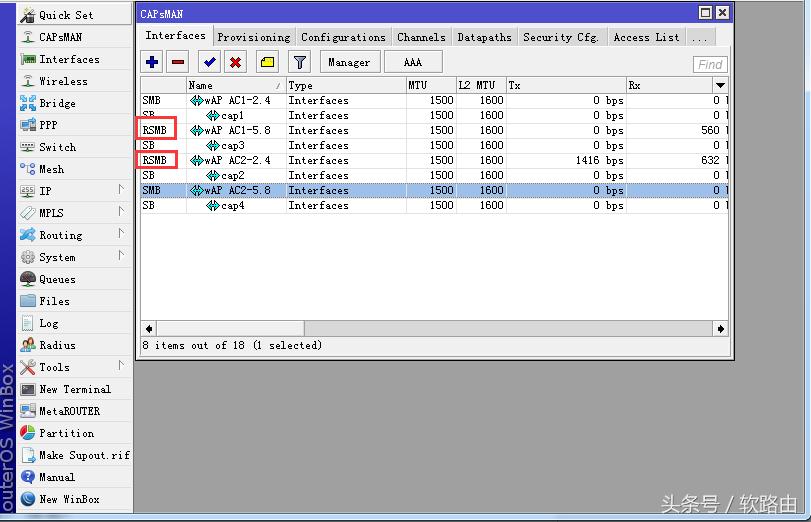Switch to the Security Cfg. tab
Viewport: 811px width, 522px height.
pyautogui.click(x=561, y=37)
